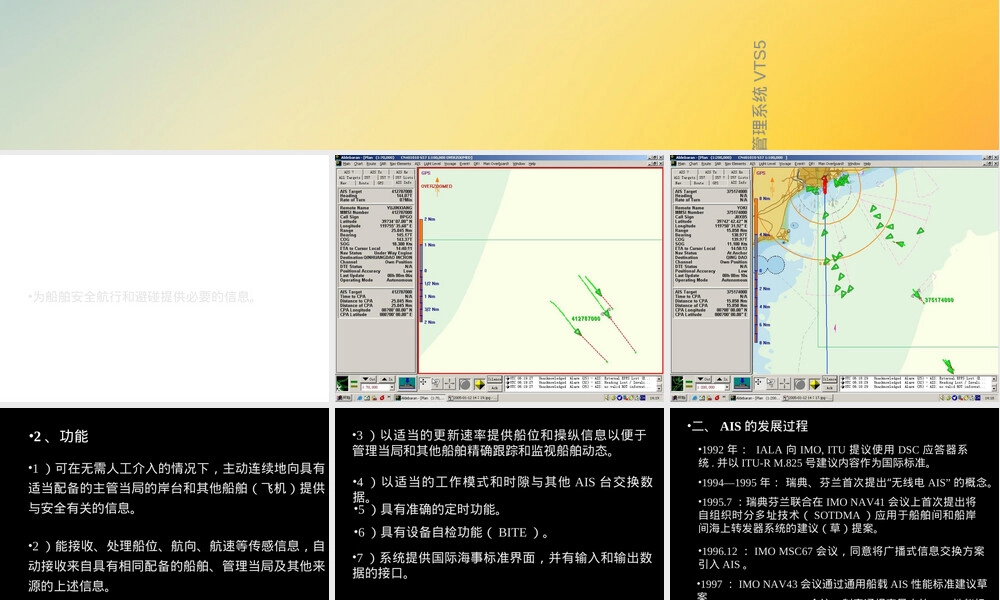This screenshot has height=600, width=1000.
Task: Click Silence in the 412787000 screenshot
Action: click(x=494, y=379)
